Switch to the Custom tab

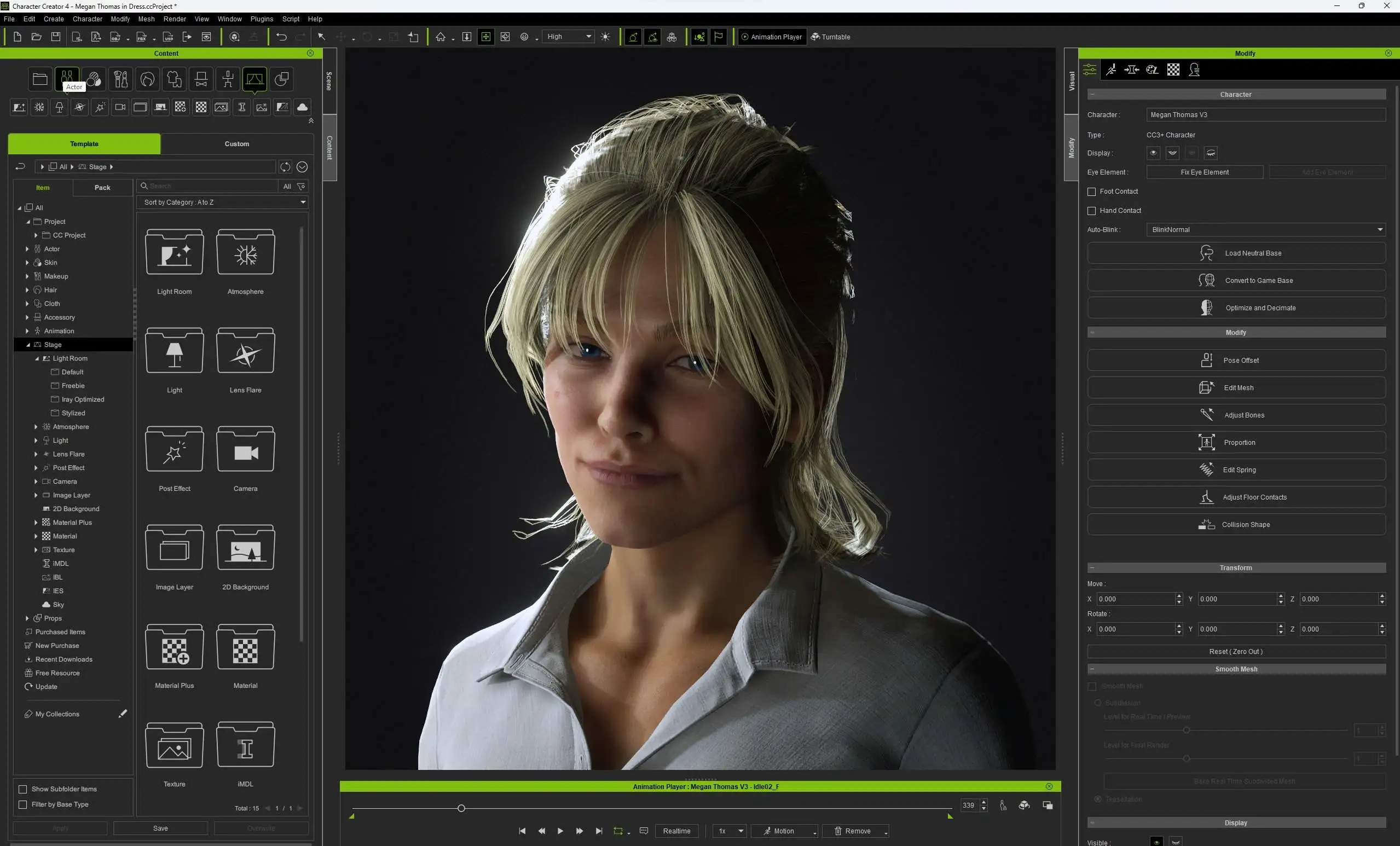[x=237, y=144]
